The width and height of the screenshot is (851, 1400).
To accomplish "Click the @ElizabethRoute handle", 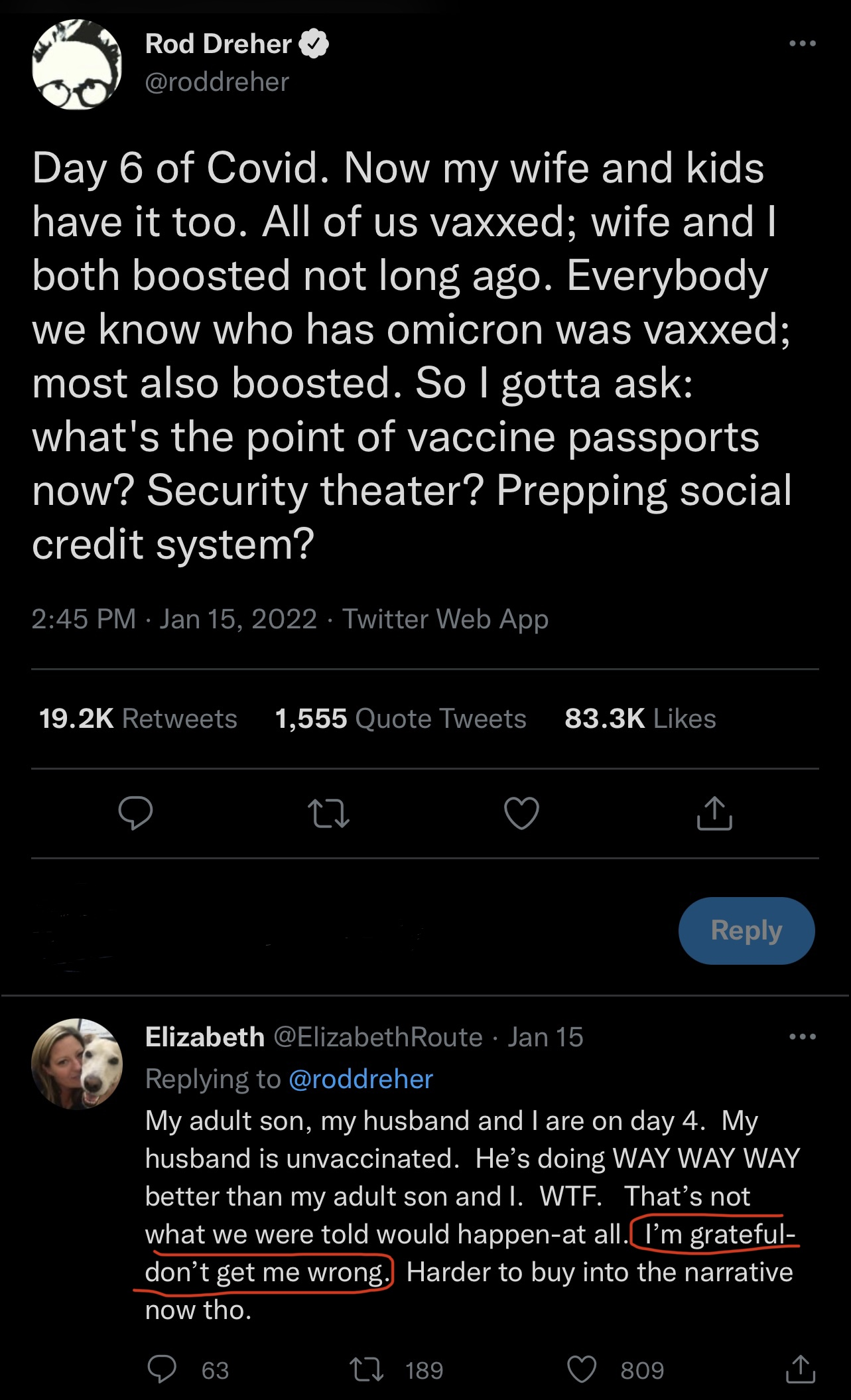I will (x=378, y=1037).
